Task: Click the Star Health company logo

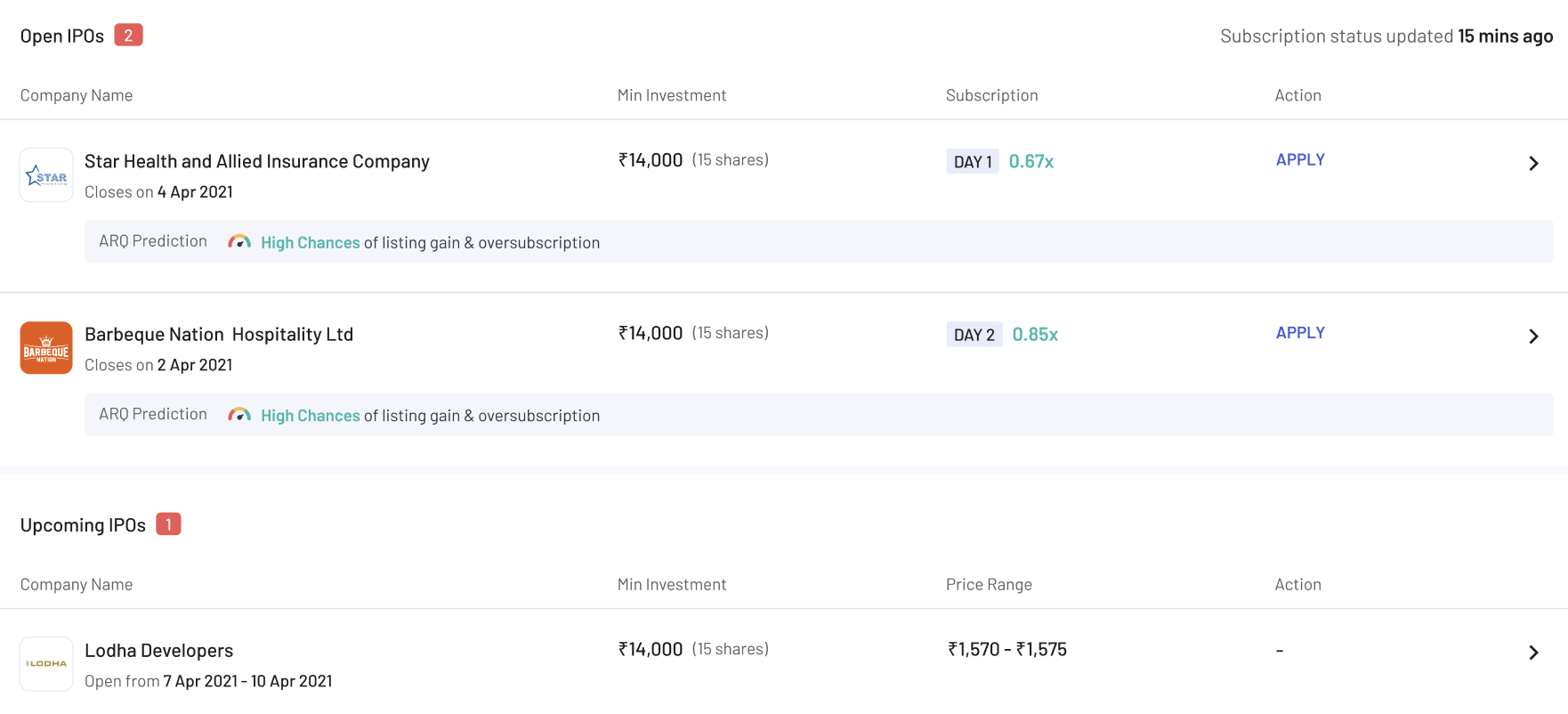Action: (46, 175)
